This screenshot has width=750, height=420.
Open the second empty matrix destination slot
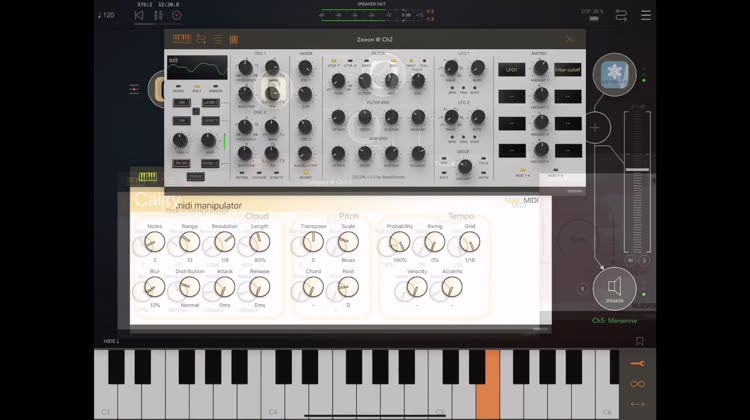point(568,97)
